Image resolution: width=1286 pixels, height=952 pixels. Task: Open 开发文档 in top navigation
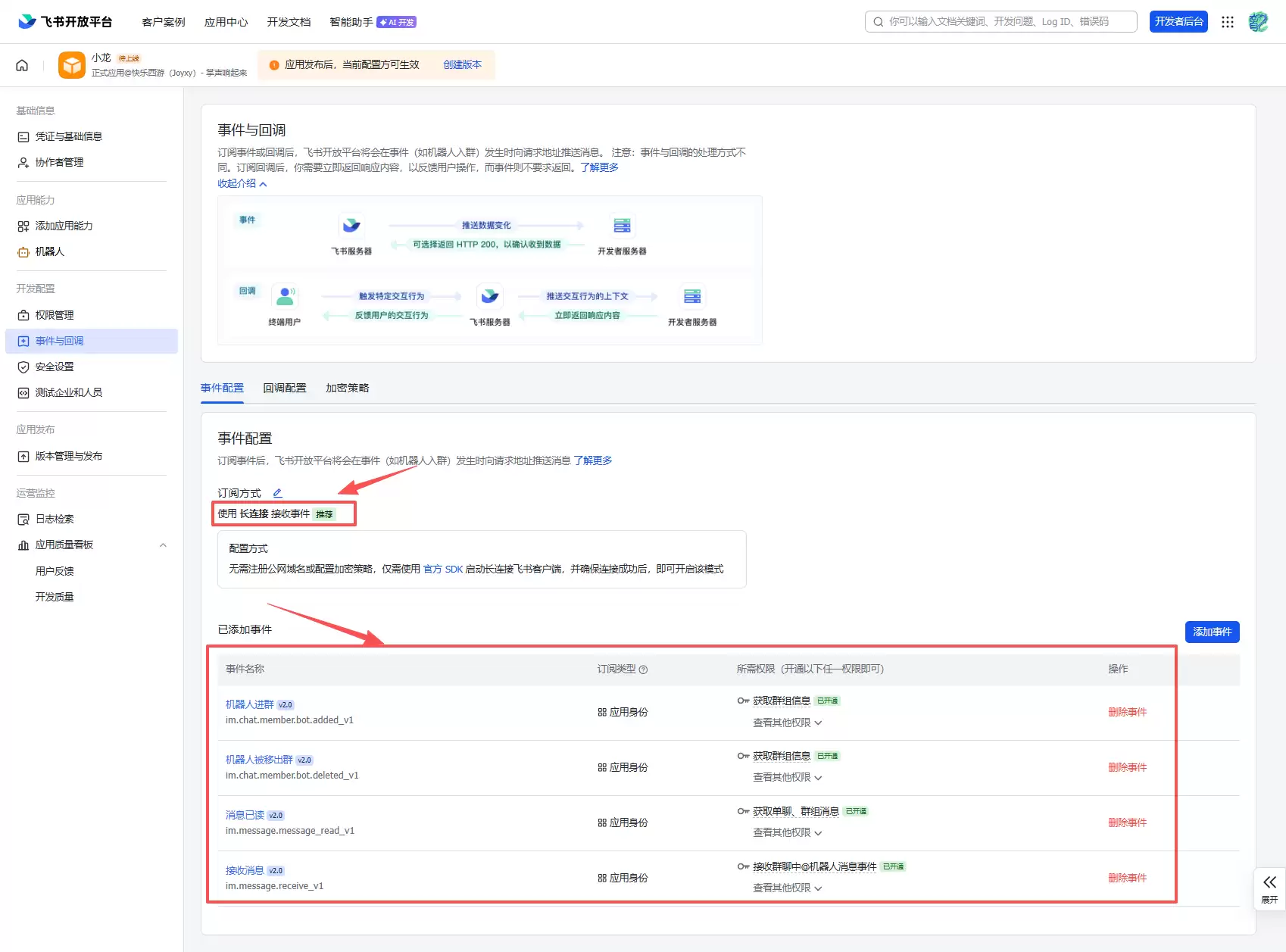coord(289,22)
